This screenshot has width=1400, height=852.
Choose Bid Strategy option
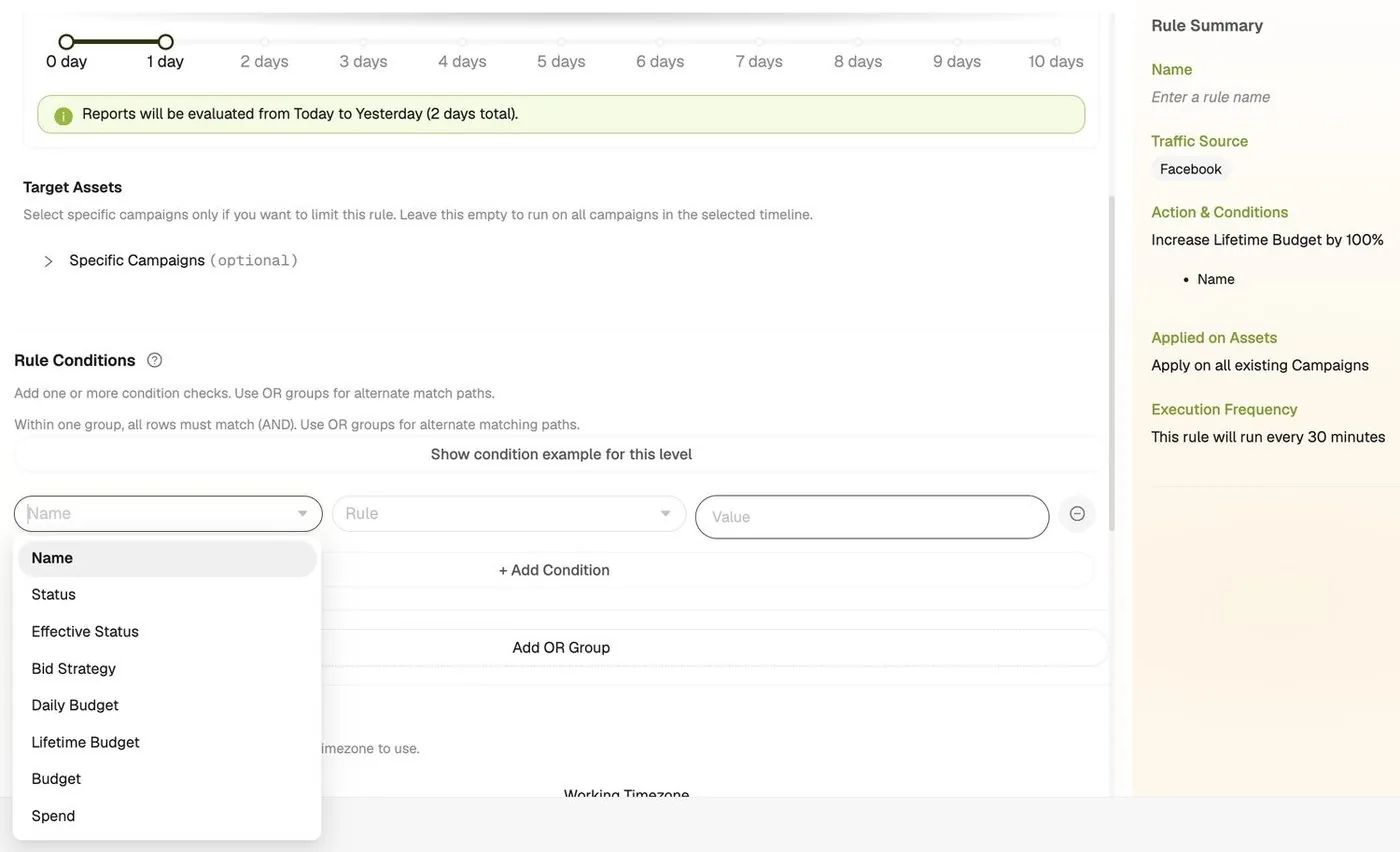[x=167, y=669]
